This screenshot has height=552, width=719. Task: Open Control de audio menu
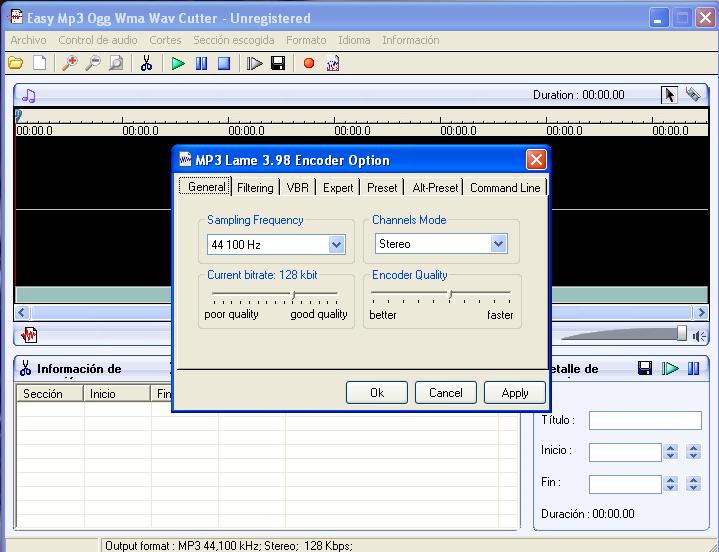point(98,40)
